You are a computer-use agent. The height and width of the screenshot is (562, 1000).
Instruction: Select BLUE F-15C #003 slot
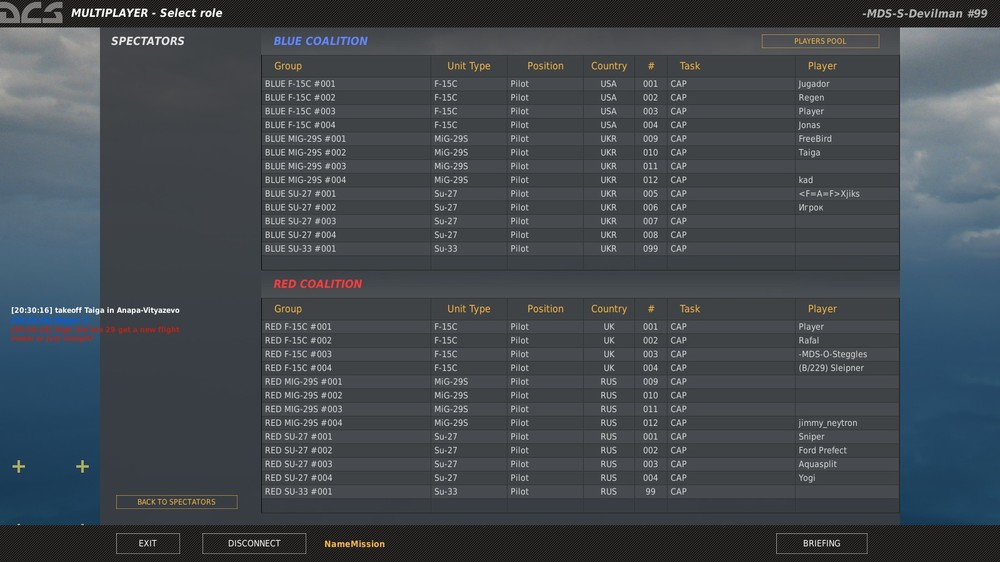click(580, 111)
